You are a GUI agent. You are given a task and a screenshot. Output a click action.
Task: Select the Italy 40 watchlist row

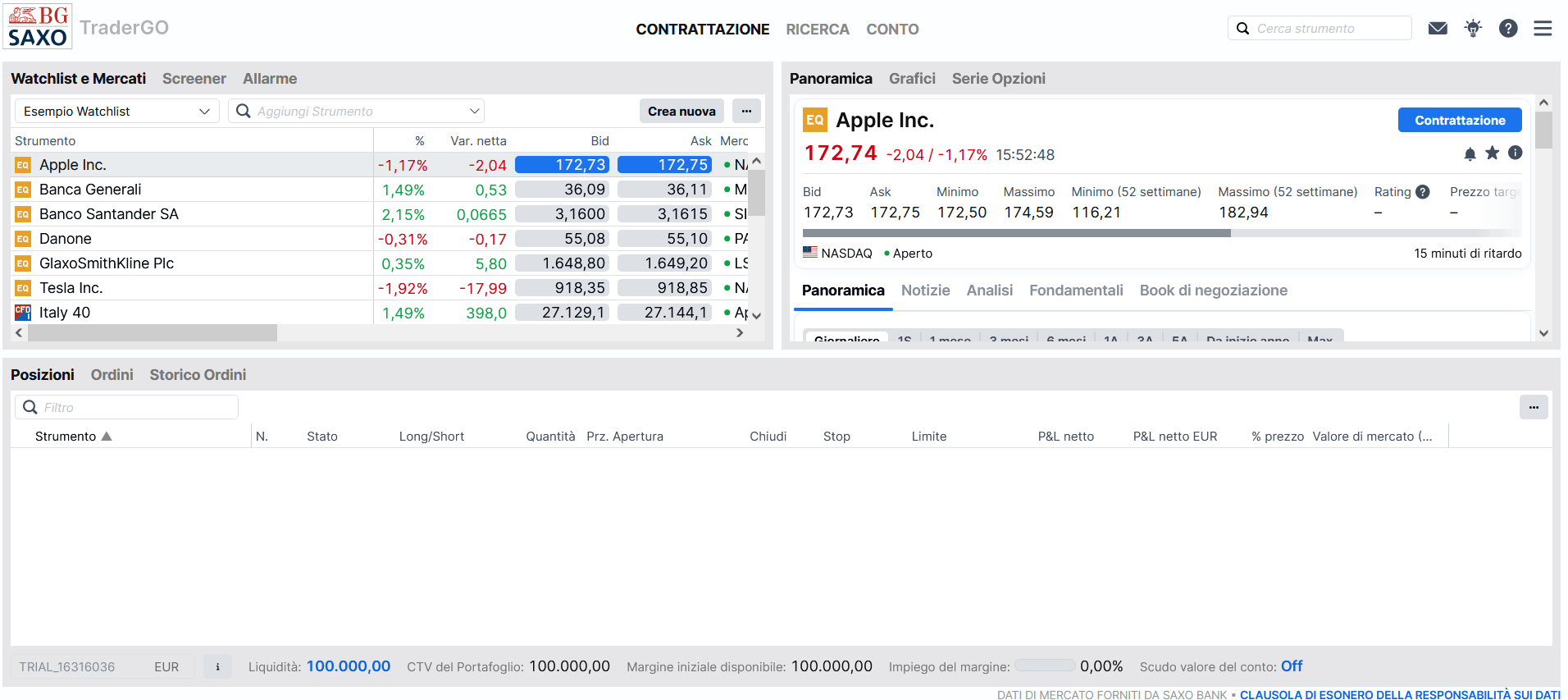tap(381, 313)
